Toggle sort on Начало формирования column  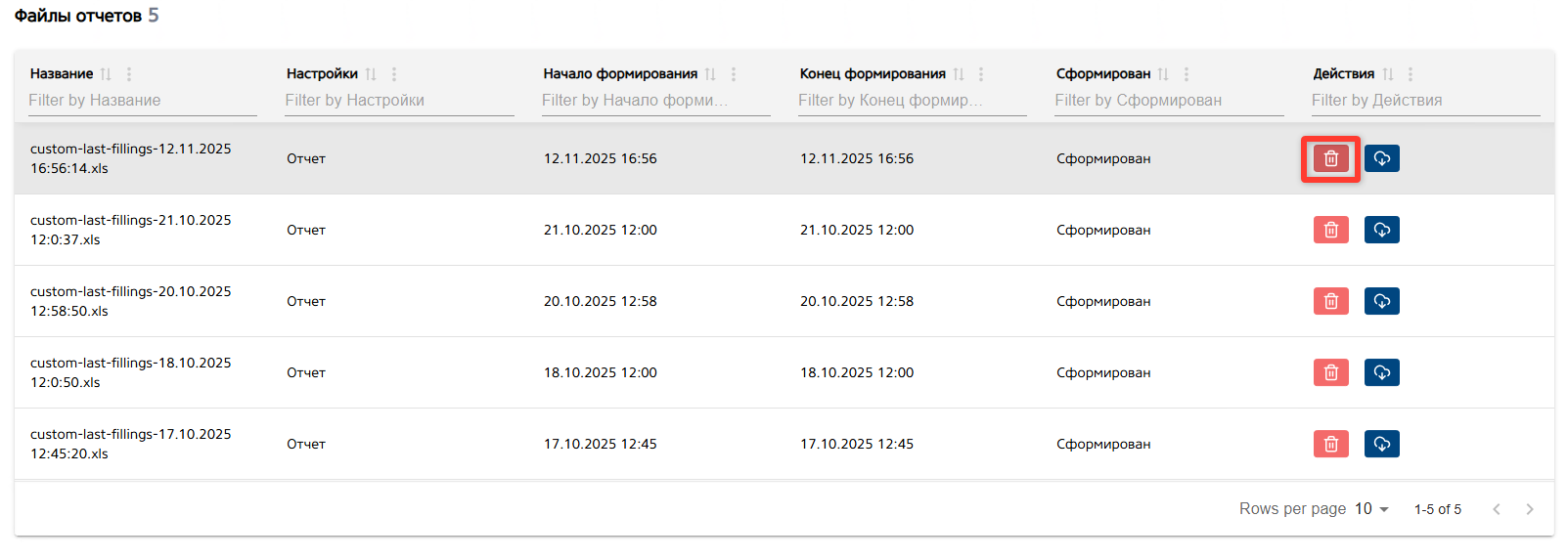[x=710, y=74]
